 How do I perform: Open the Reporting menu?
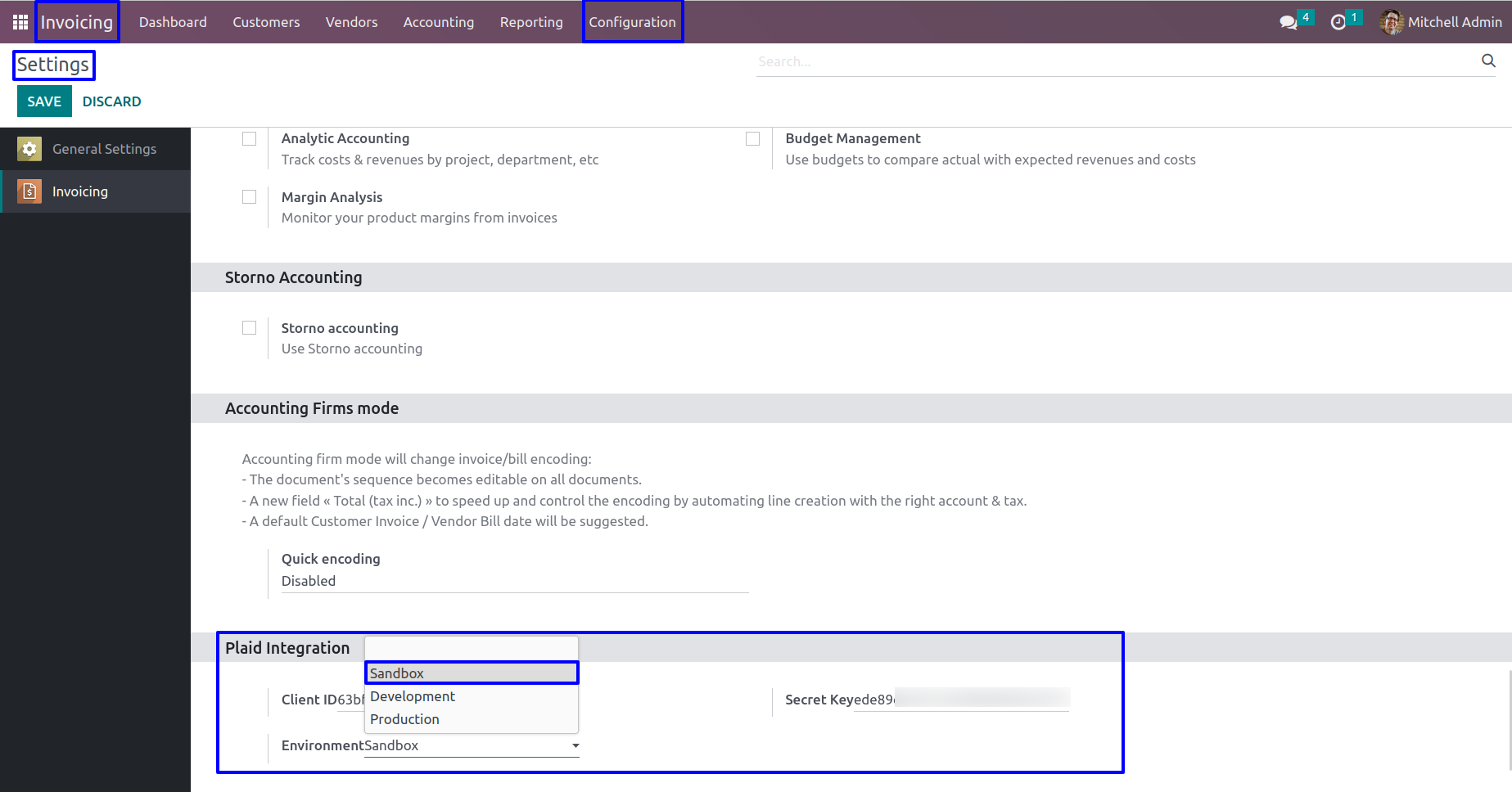[x=531, y=22]
